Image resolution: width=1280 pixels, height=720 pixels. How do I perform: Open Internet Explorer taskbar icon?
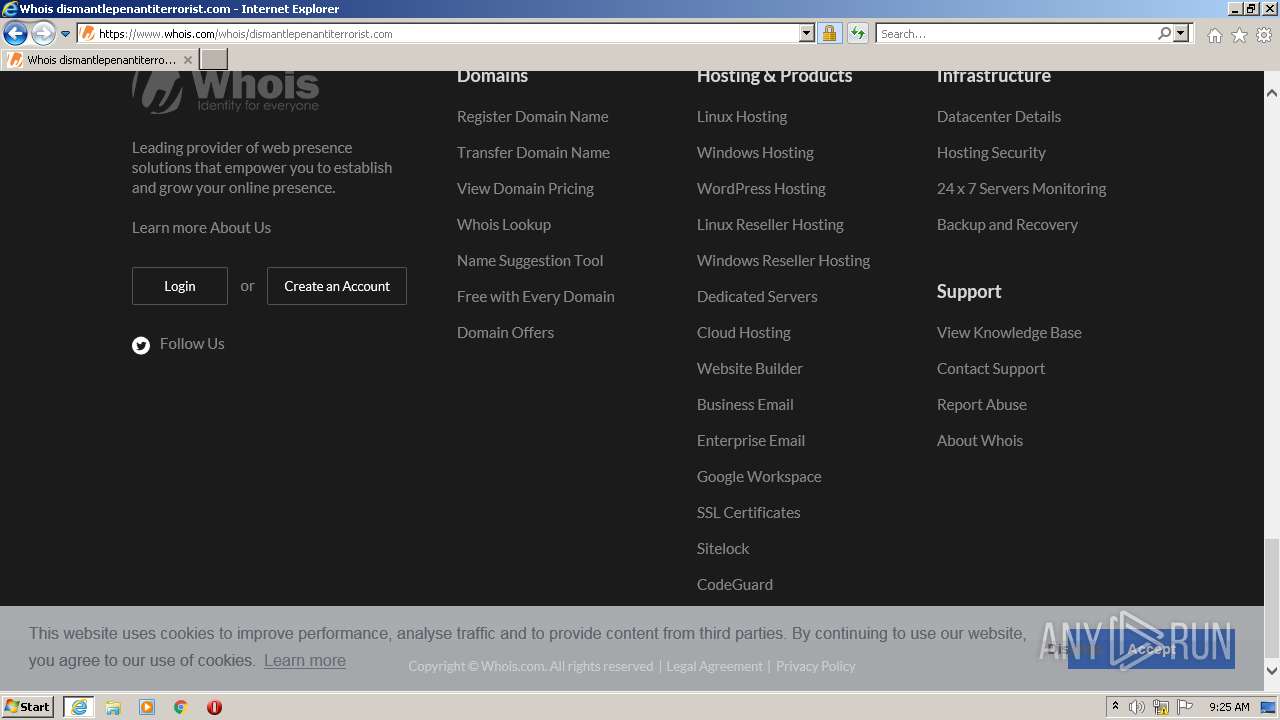pyautogui.click(x=79, y=707)
